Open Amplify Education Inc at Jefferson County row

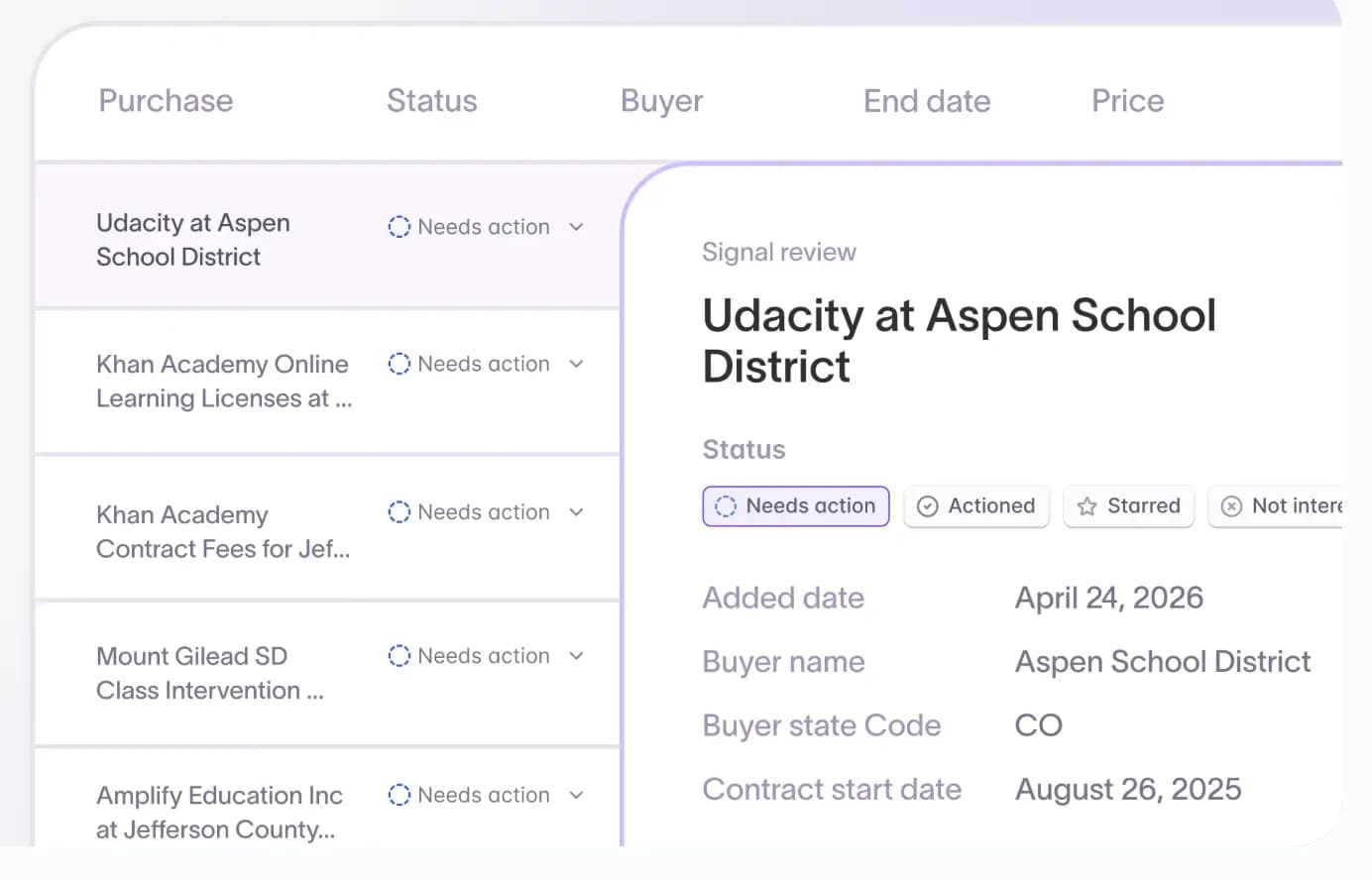click(x=328, y=799)
